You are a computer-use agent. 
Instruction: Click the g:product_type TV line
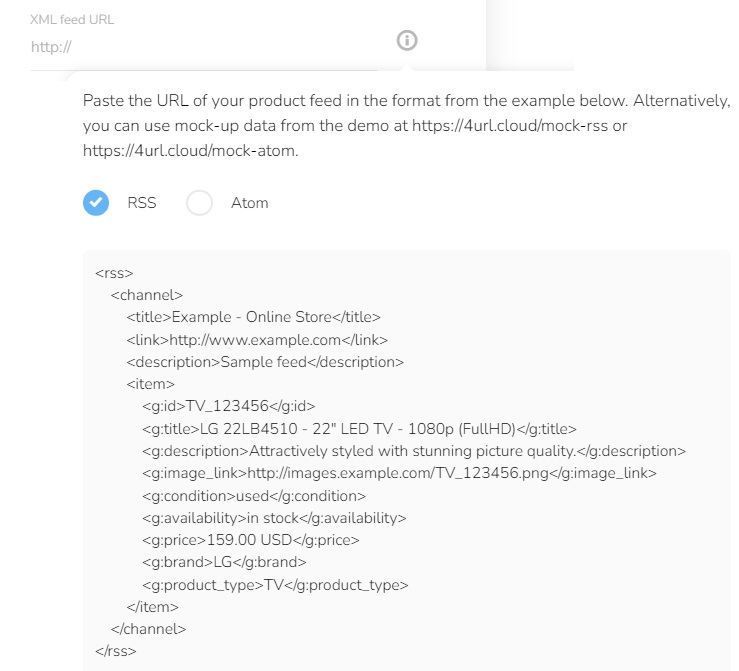[x=275, y=585]
